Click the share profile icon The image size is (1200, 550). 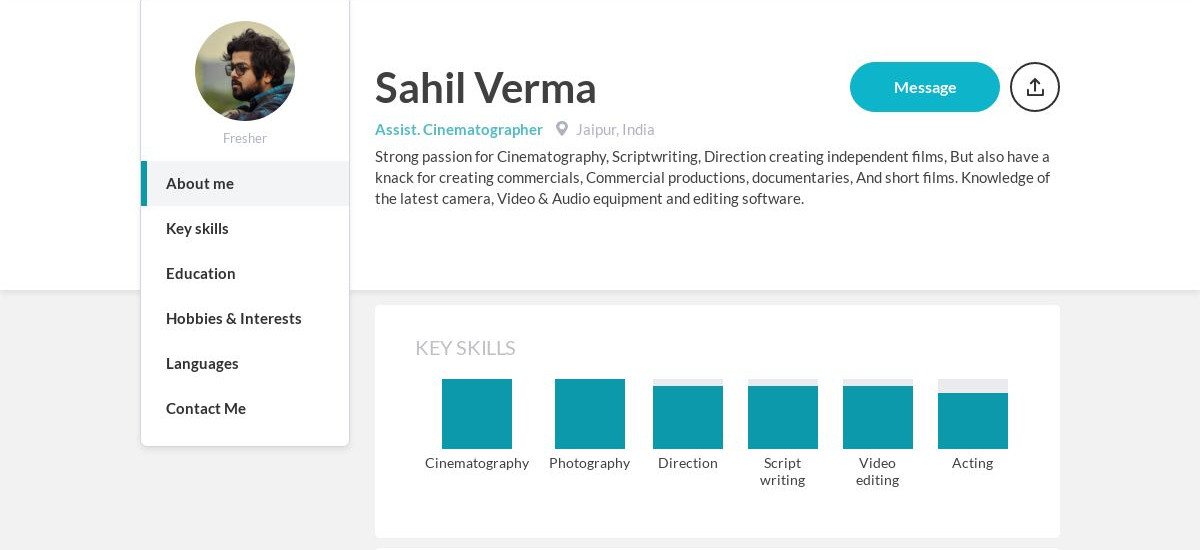[1035, 87]
